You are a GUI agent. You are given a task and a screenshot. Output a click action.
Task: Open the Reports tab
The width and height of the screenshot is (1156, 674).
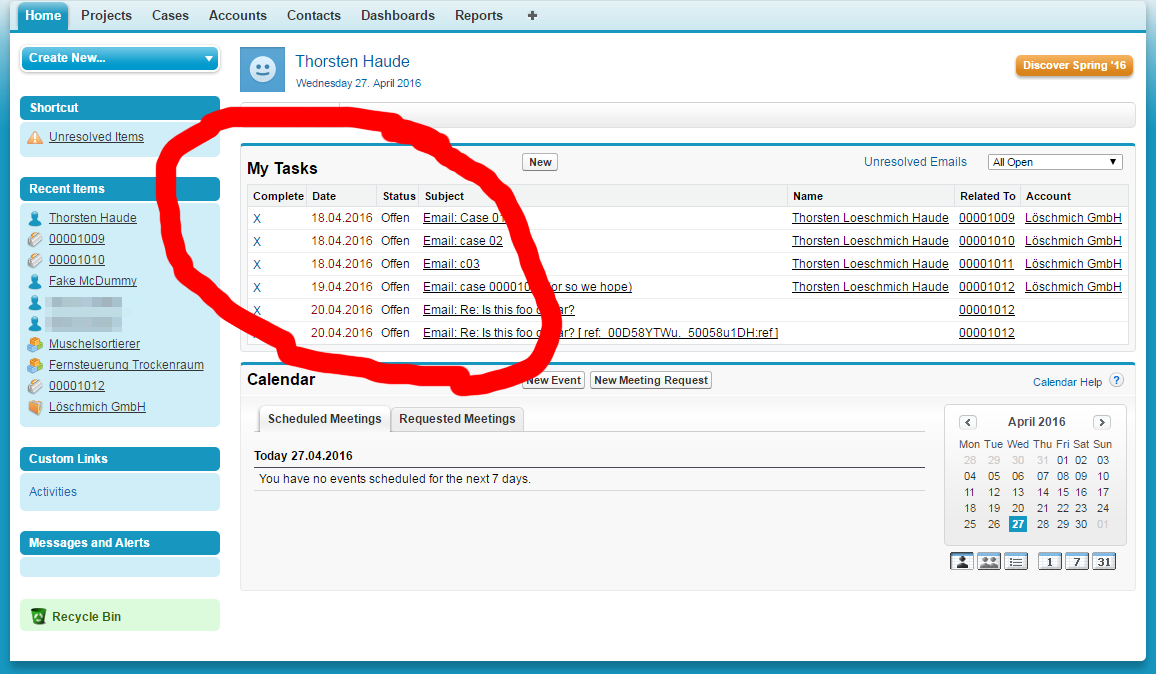click(478, 15)
